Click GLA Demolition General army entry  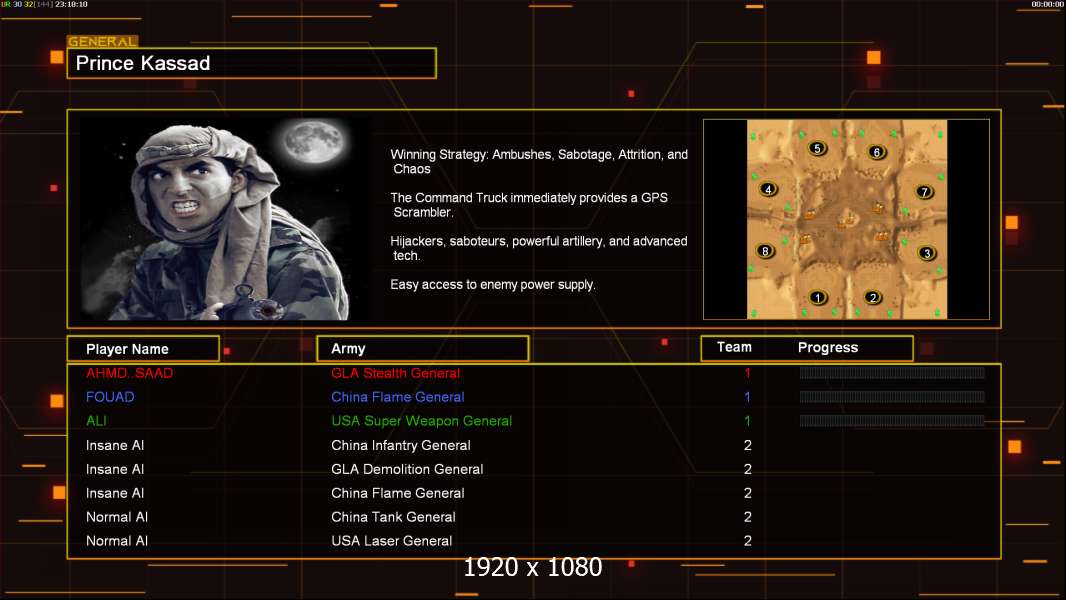click(407, 469)
